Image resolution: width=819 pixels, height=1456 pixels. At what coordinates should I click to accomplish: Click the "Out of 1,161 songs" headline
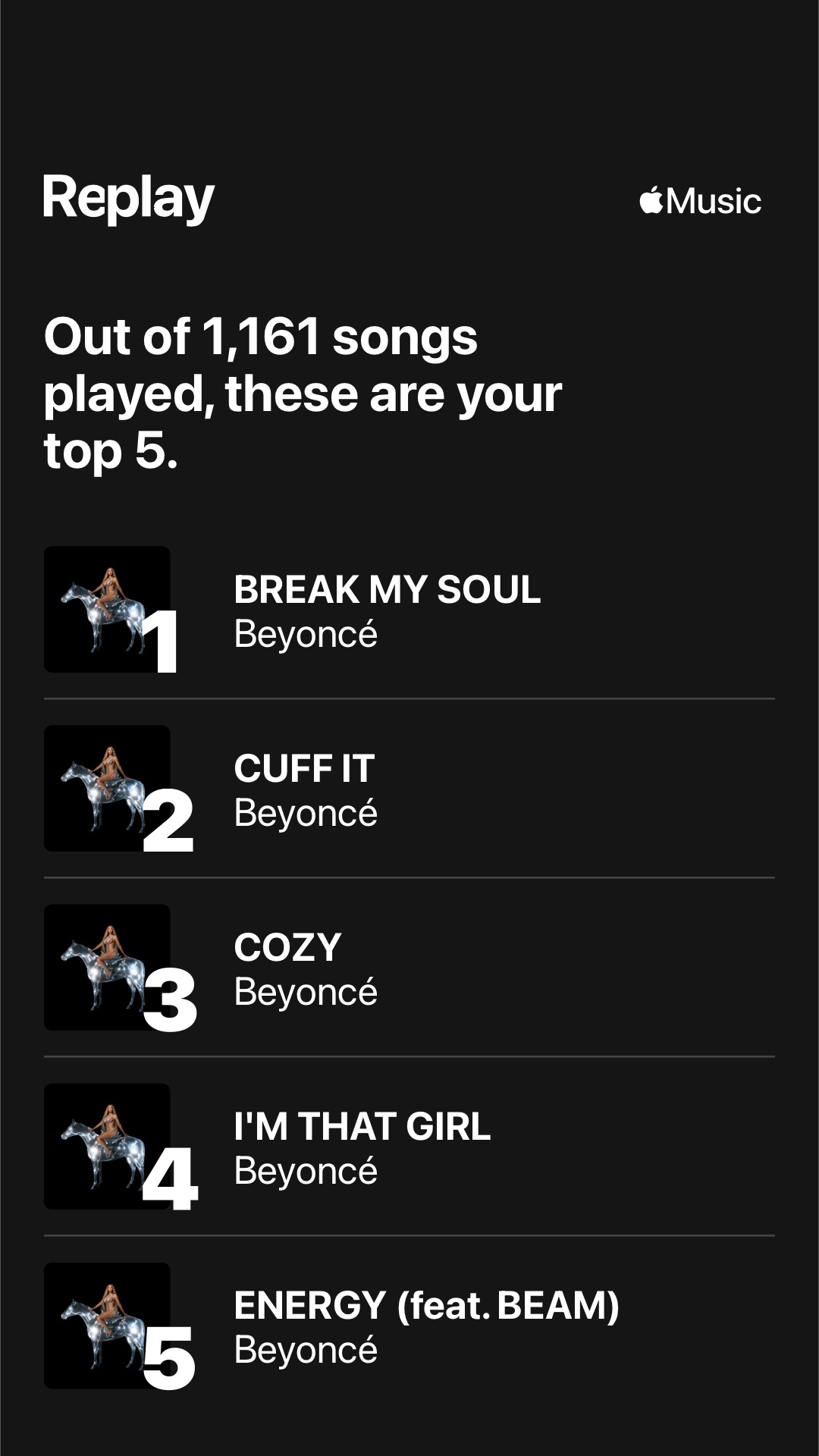point(302,393)
